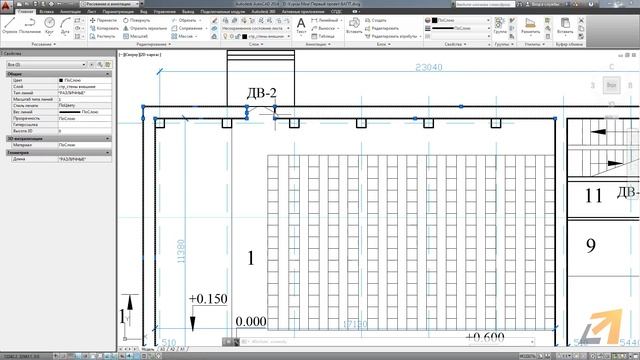This screenshot has height=360, width=640.
Task: Click the Таблица (Table) tool
Action: [x=323, y=36]
